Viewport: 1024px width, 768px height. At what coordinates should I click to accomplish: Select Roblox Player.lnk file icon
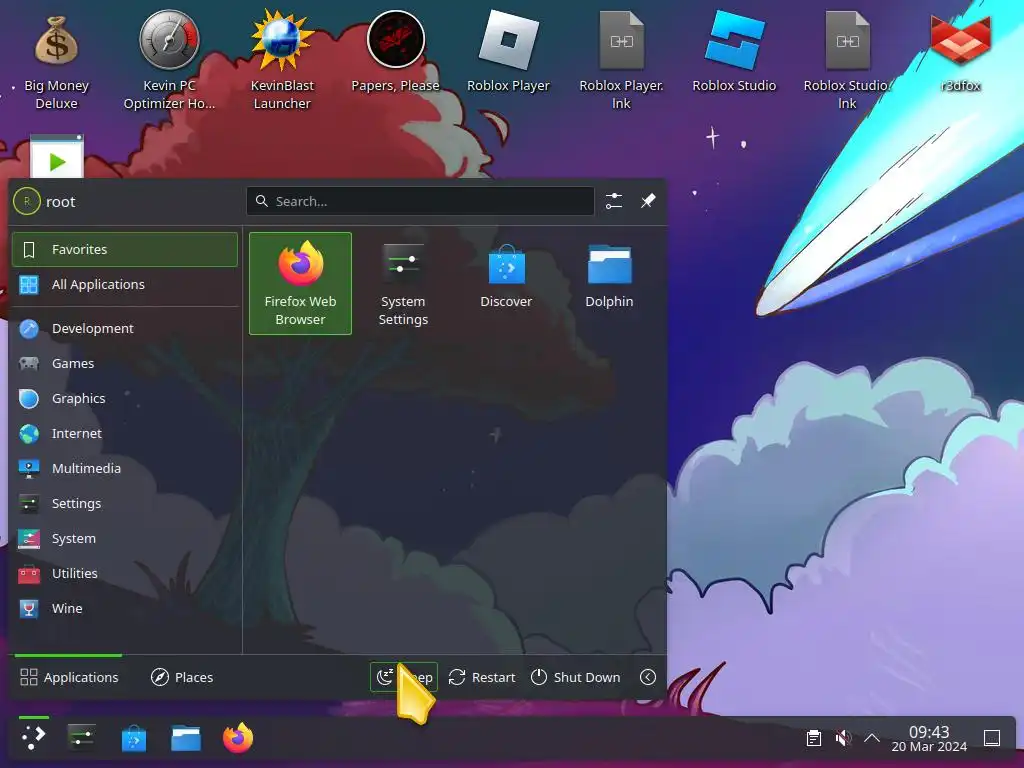point(621,60)
